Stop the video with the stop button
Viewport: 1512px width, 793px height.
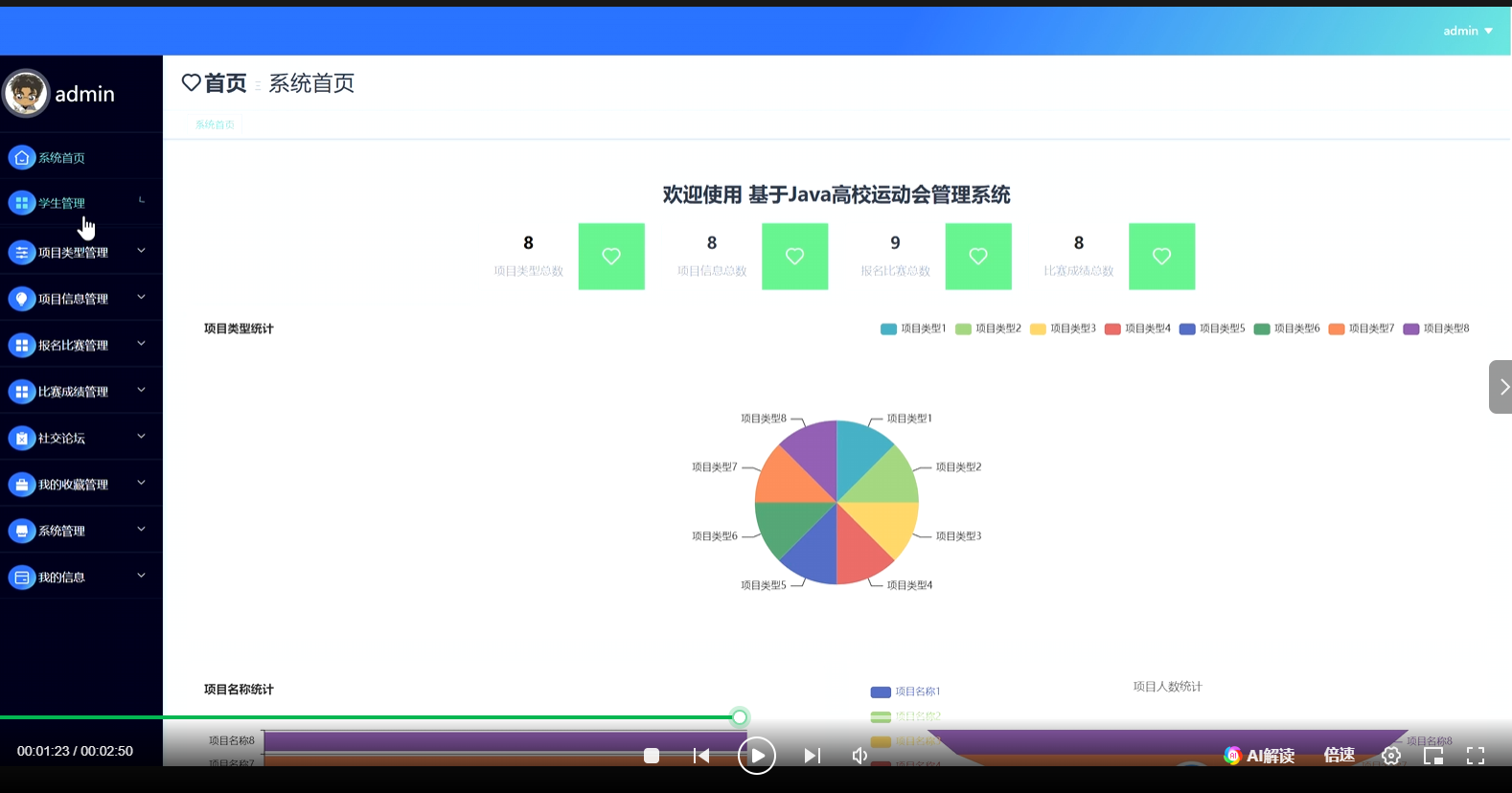pos(652,756)
